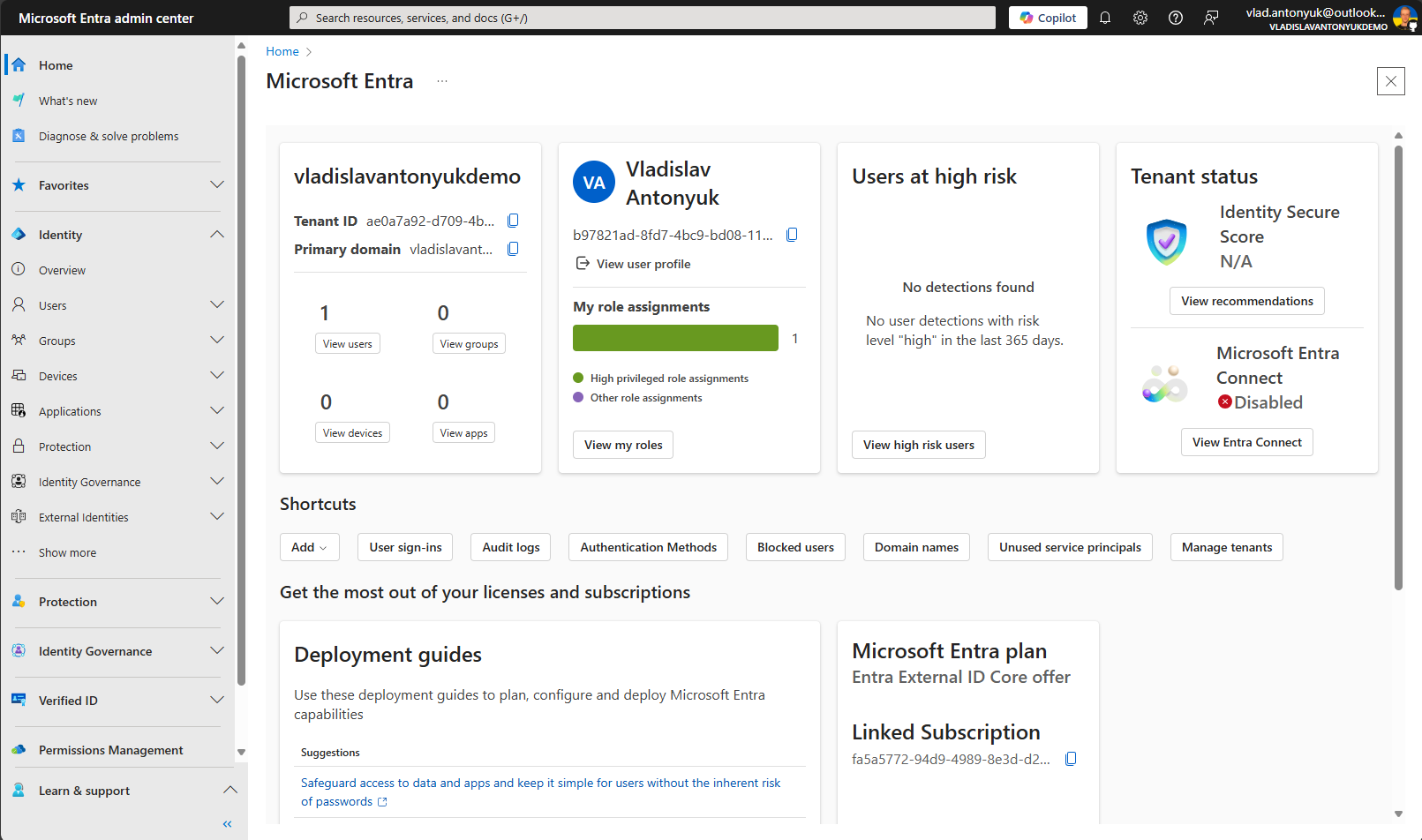The height and width of the screenshot is (840, 1422).
Task: Click the What's new icon
Action: tap(19, 101)
